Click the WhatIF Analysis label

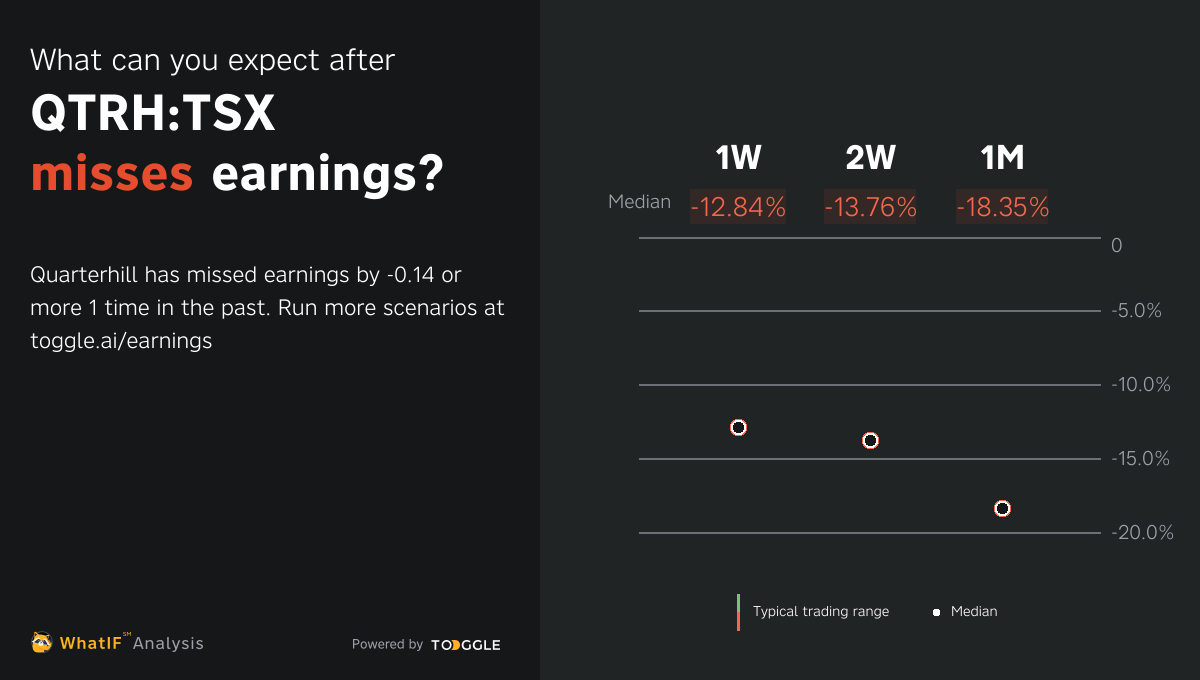[131, 643]
